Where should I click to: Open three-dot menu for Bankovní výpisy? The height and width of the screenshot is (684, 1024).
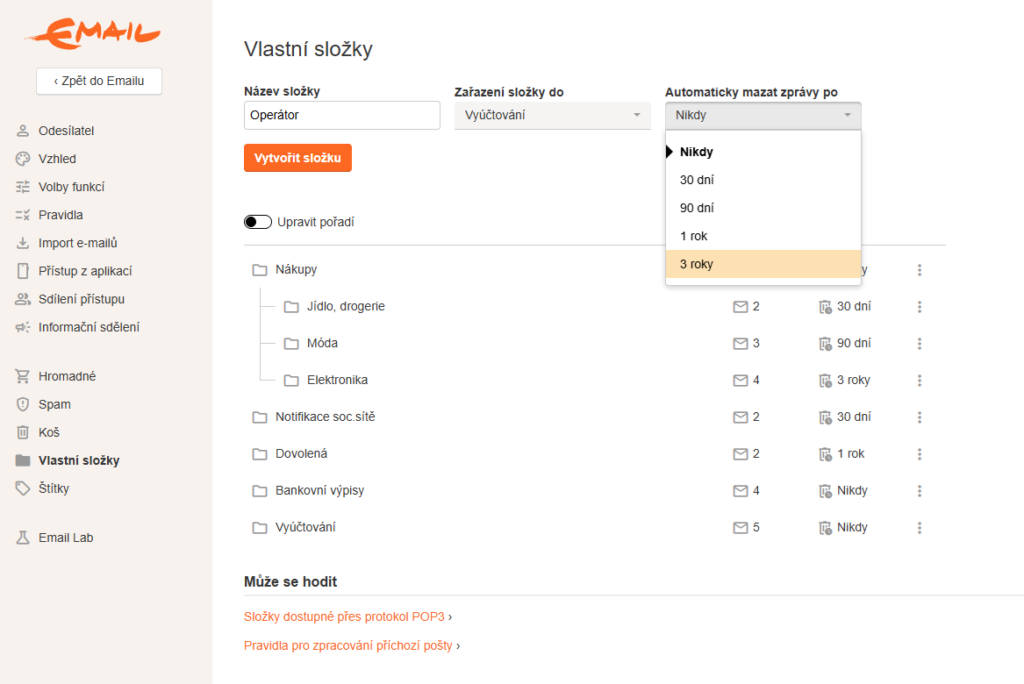pyautogui.click(x=919, y=491)
